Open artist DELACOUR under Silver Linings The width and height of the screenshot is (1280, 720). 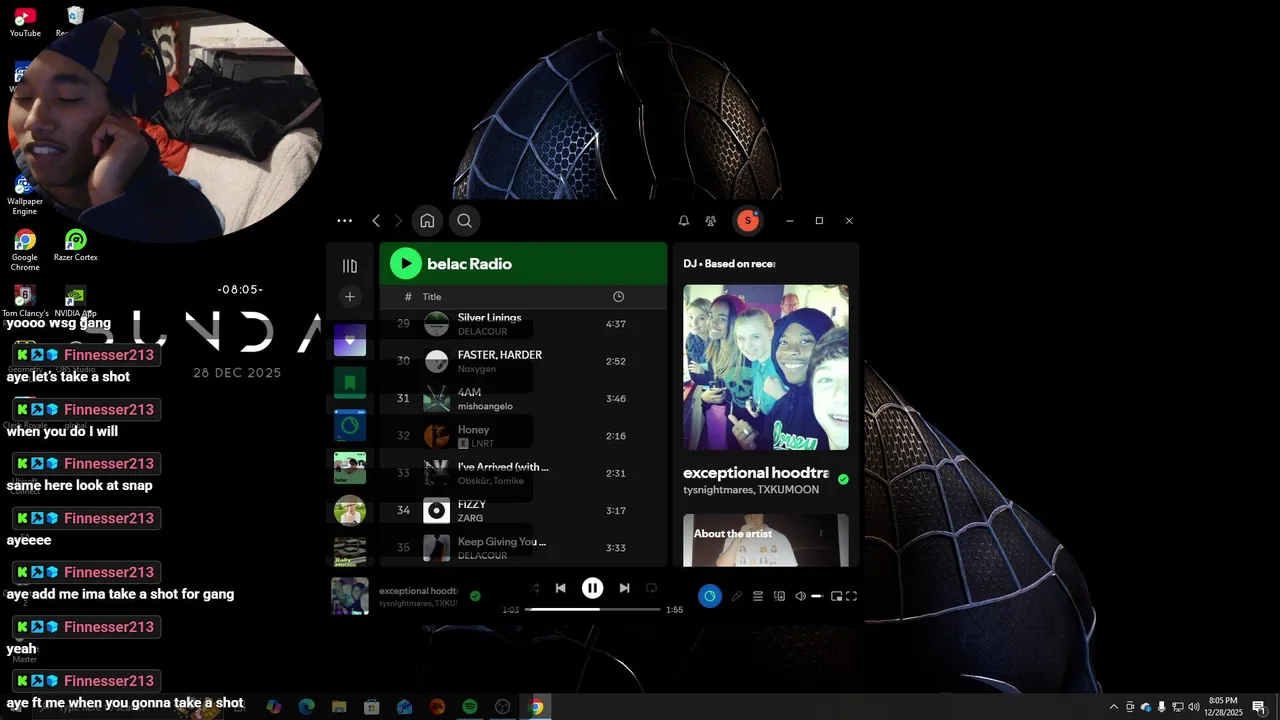pyautogui.click(x=482, y=331)
